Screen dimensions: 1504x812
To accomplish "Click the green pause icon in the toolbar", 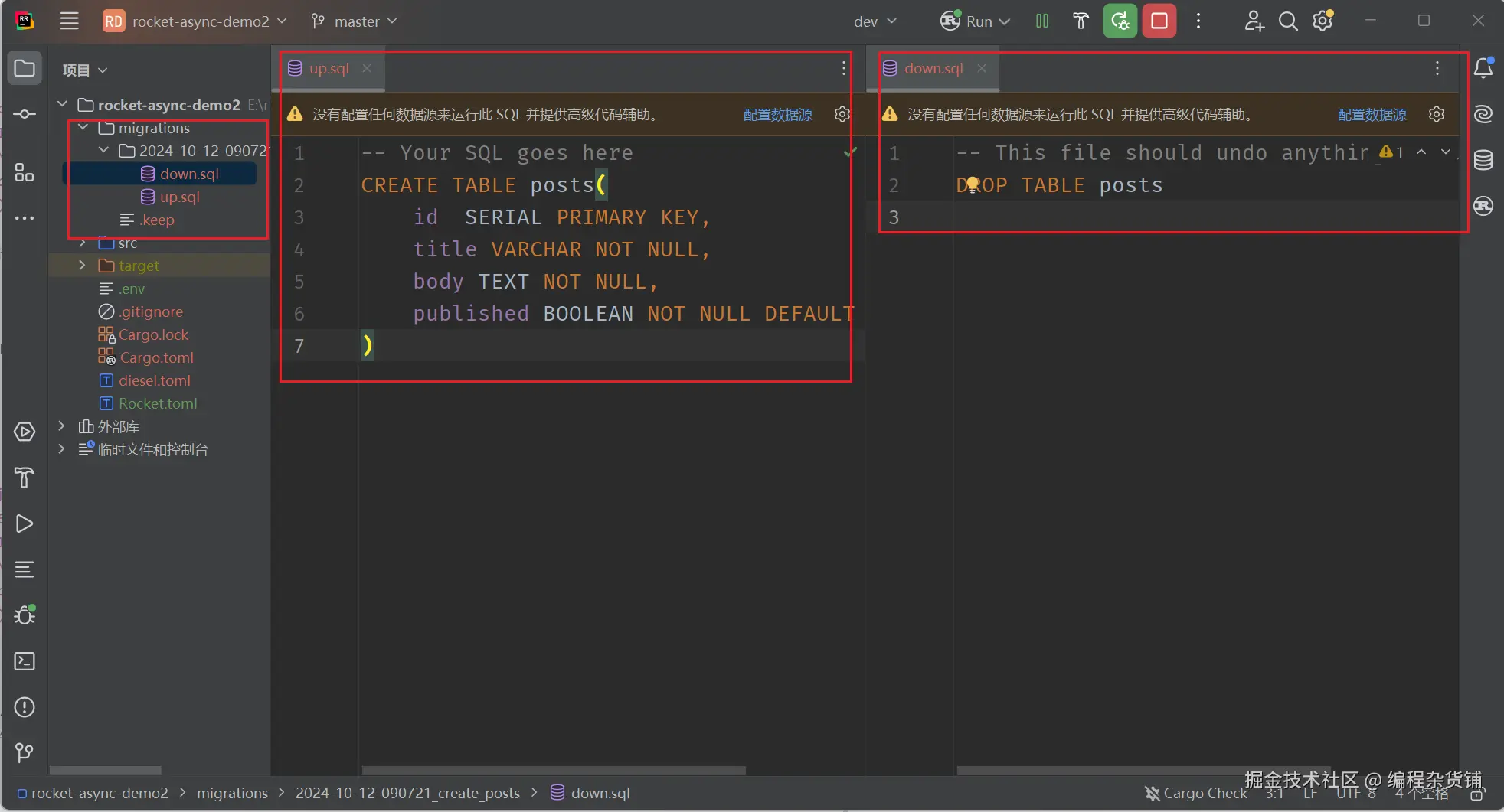I will (1042, 21).
